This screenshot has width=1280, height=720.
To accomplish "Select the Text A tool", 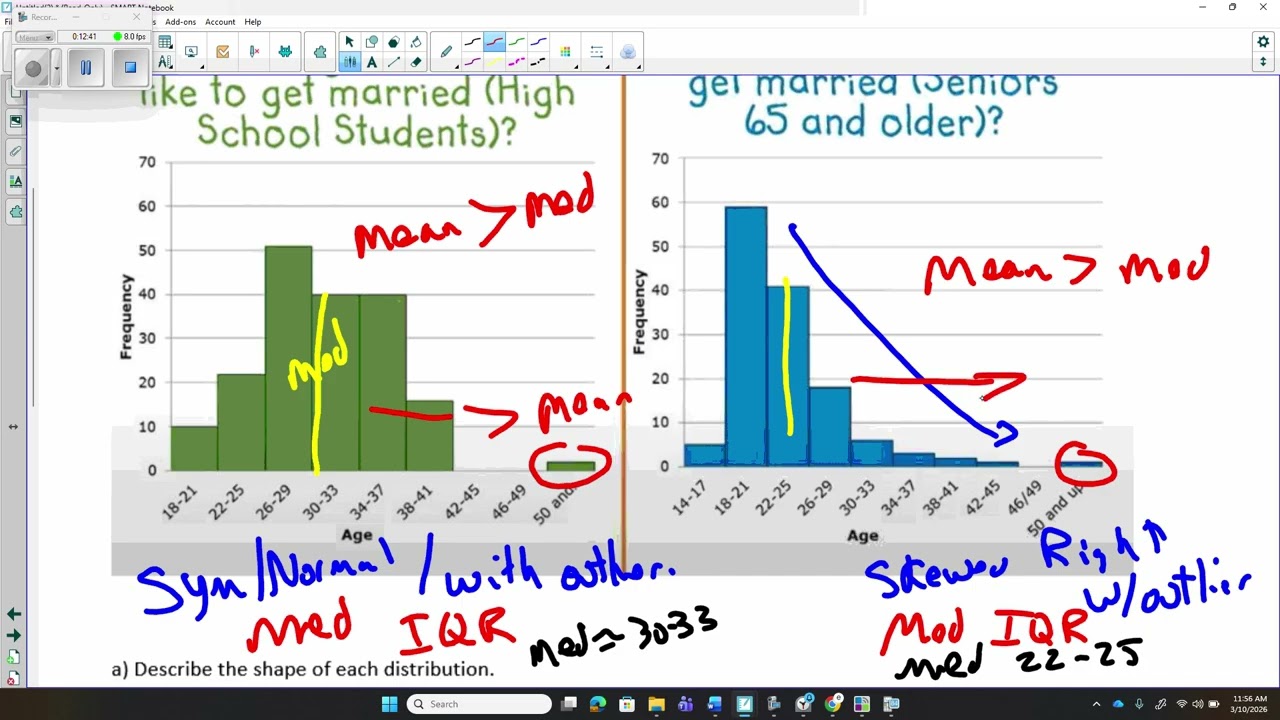I will (x=371, y=62).
